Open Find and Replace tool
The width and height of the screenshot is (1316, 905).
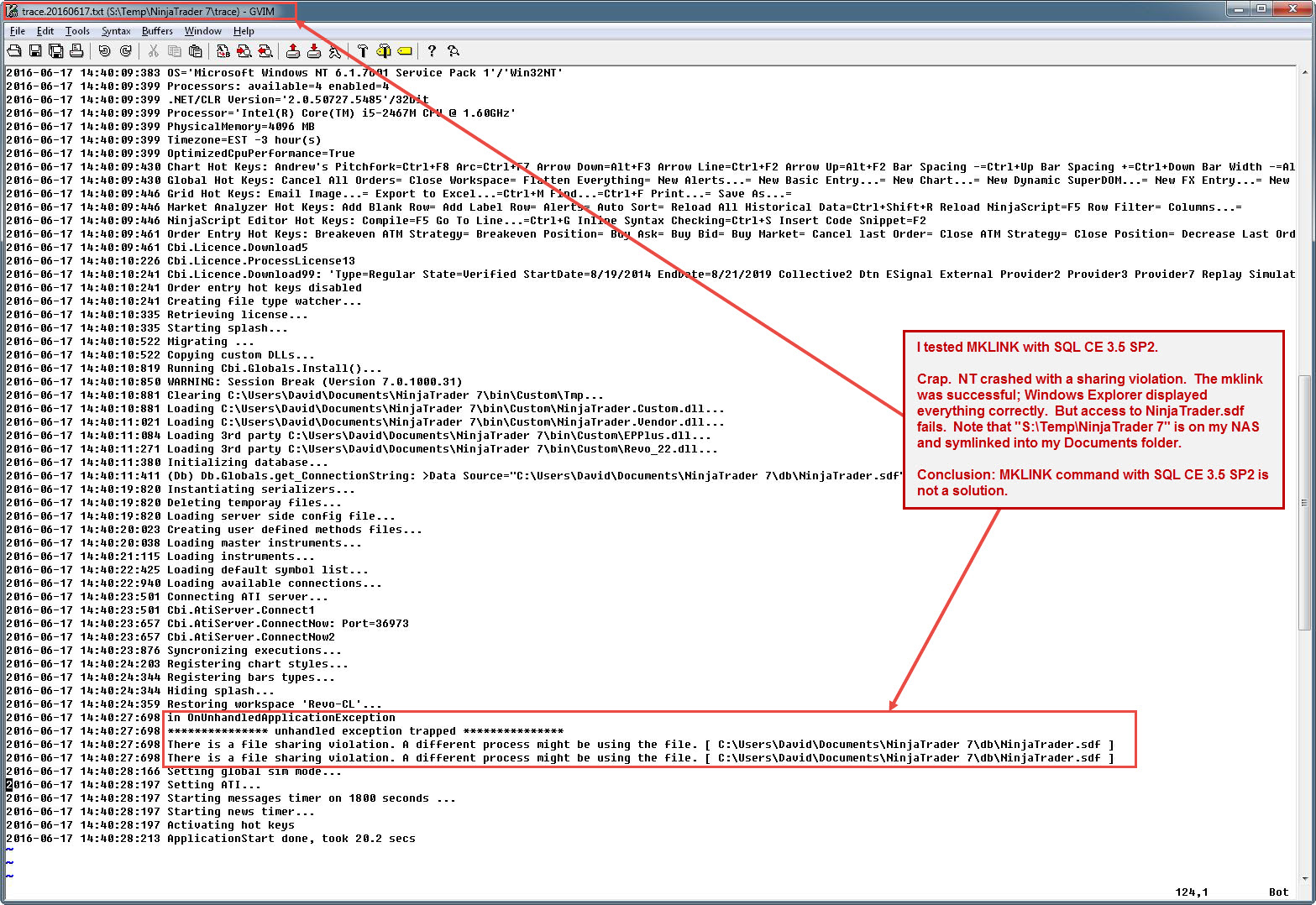coord(223,51)
